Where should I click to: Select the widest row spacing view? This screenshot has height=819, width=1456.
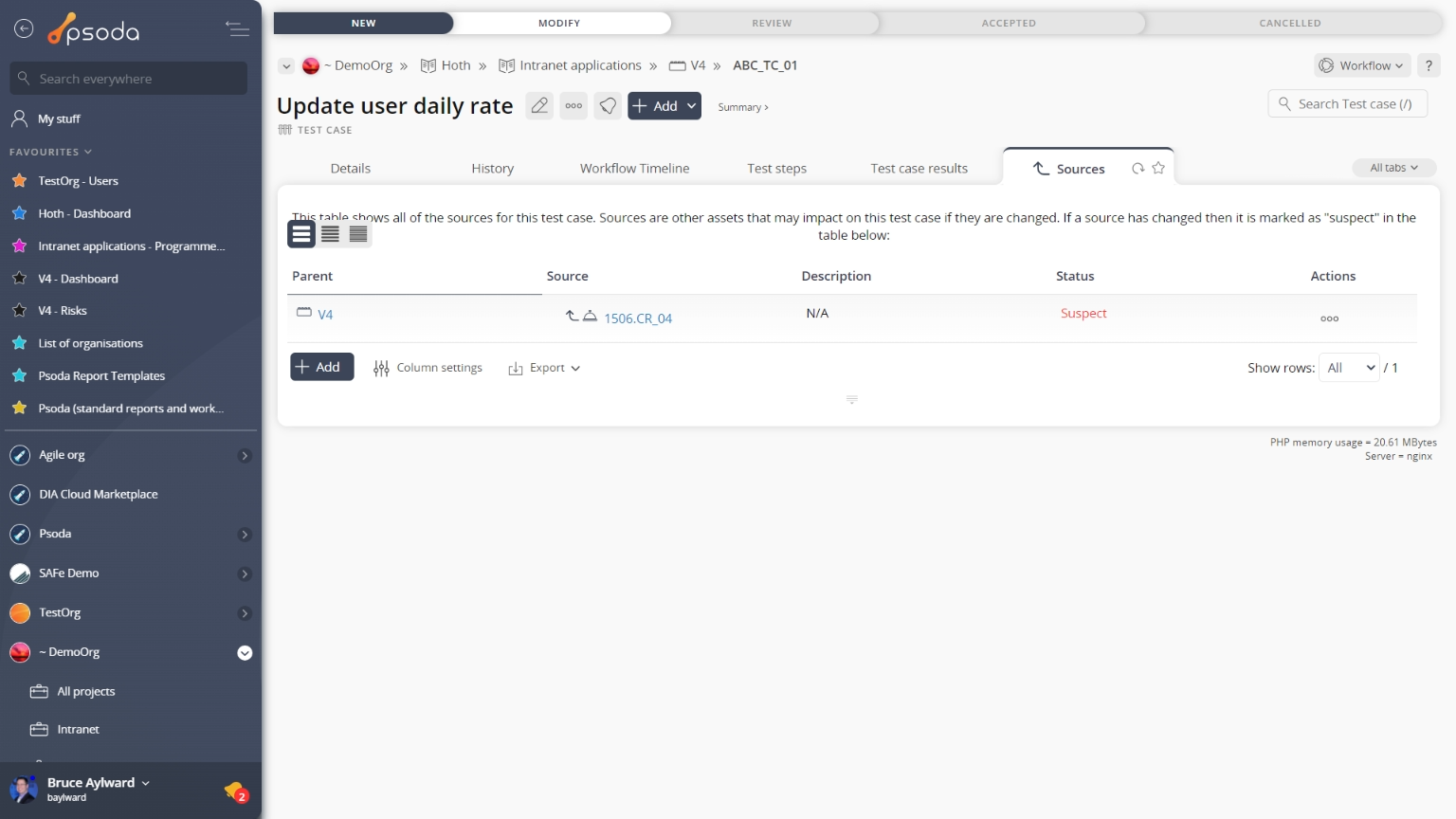coord(301,234)
